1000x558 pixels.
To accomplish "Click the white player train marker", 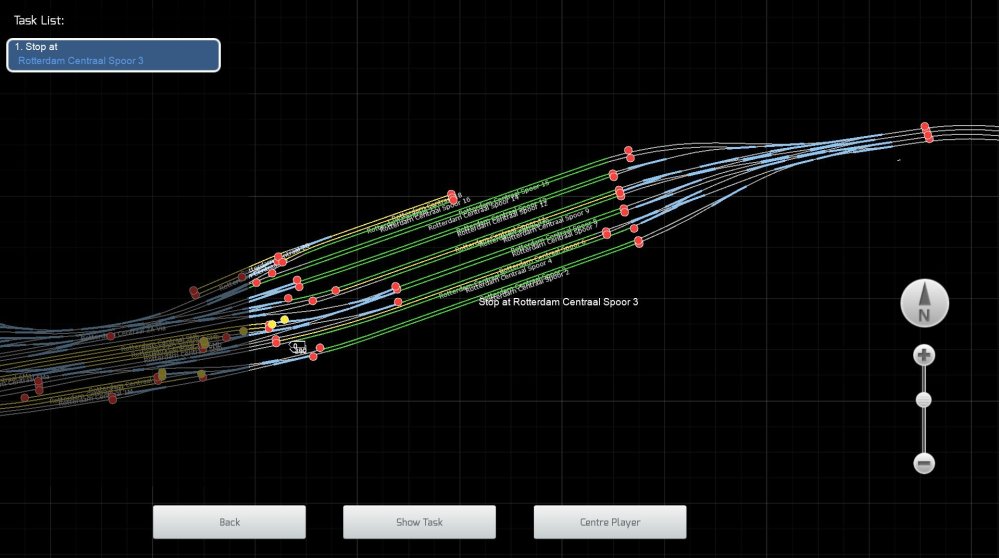I will coord(297,347).
